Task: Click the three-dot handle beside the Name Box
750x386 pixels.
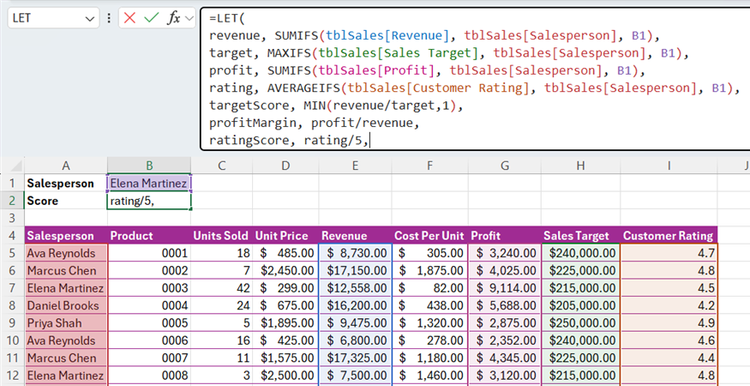Action: pos(109,18)
